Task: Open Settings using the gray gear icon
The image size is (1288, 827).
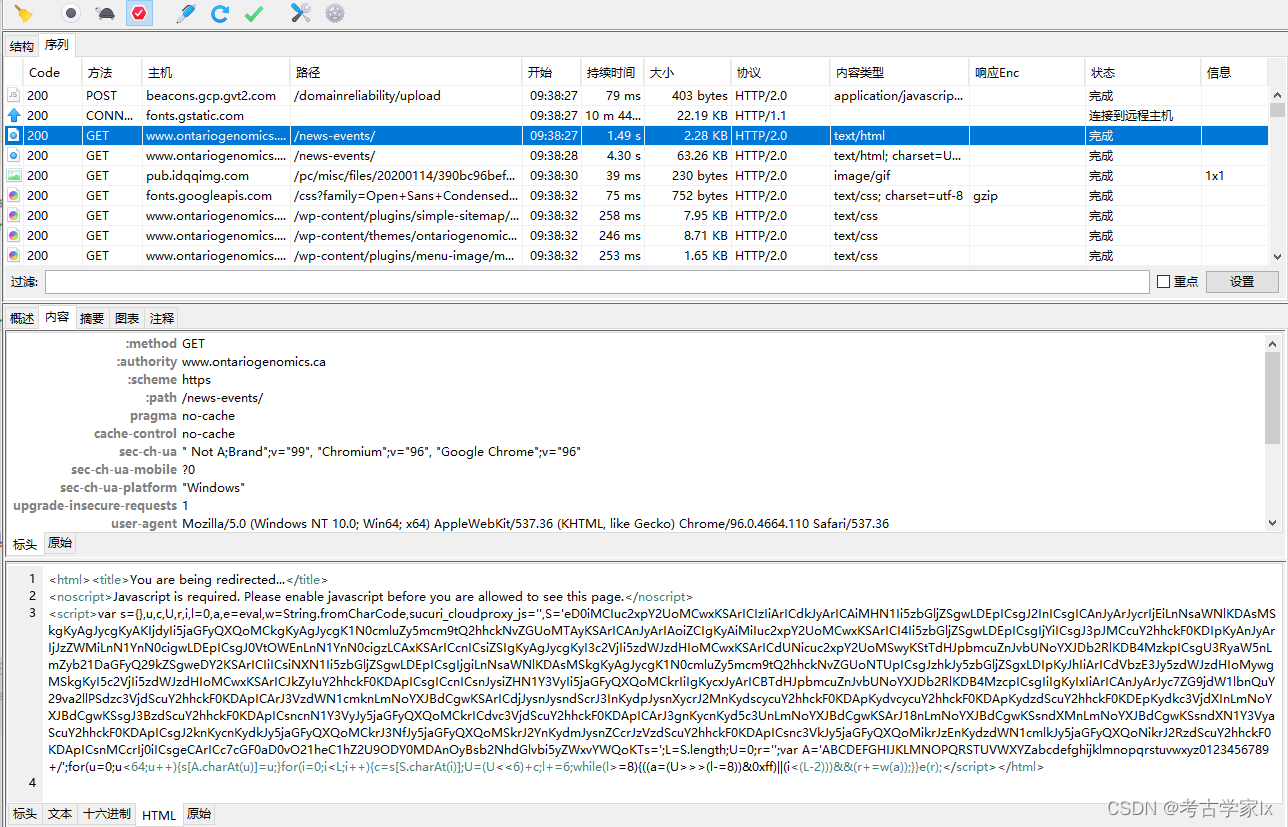Action: pos(335,13)
